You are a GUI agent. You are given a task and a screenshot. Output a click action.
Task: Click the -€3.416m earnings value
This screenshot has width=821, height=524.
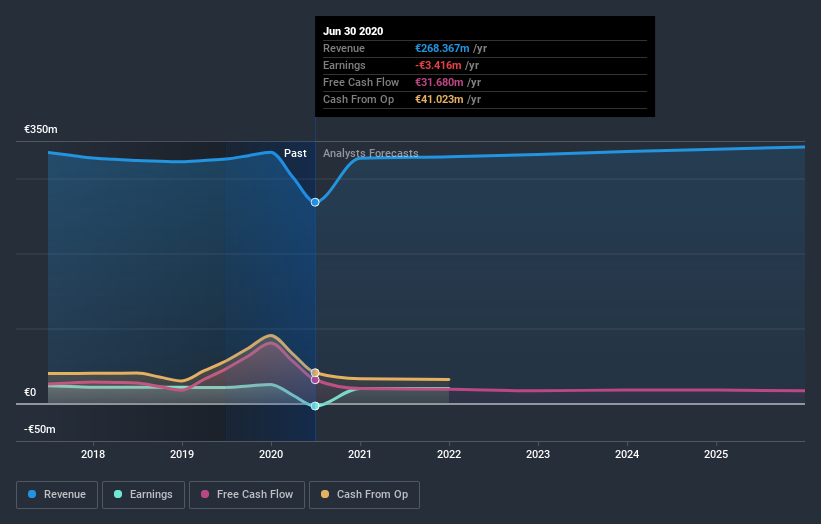click(438, 65)
